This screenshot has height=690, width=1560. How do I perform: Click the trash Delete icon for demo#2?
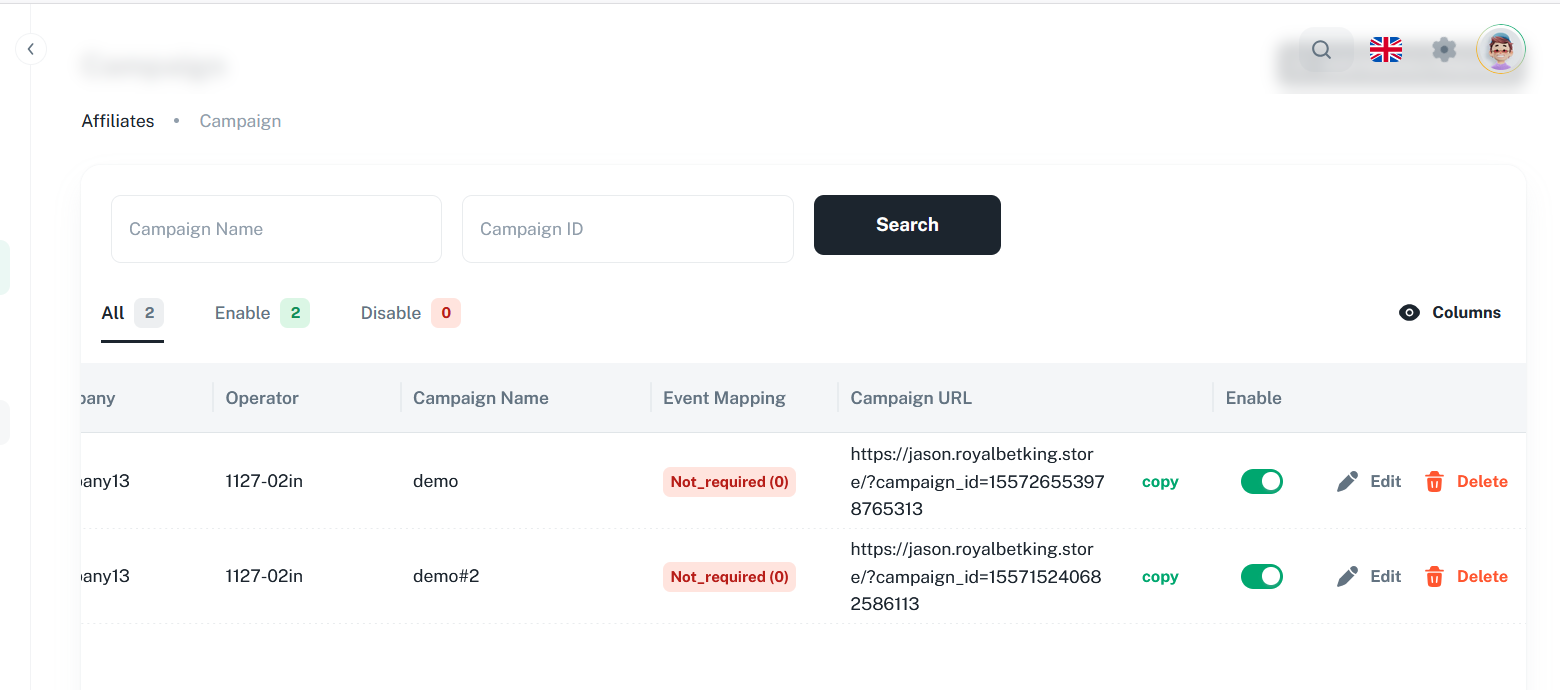coord(1434,577)
